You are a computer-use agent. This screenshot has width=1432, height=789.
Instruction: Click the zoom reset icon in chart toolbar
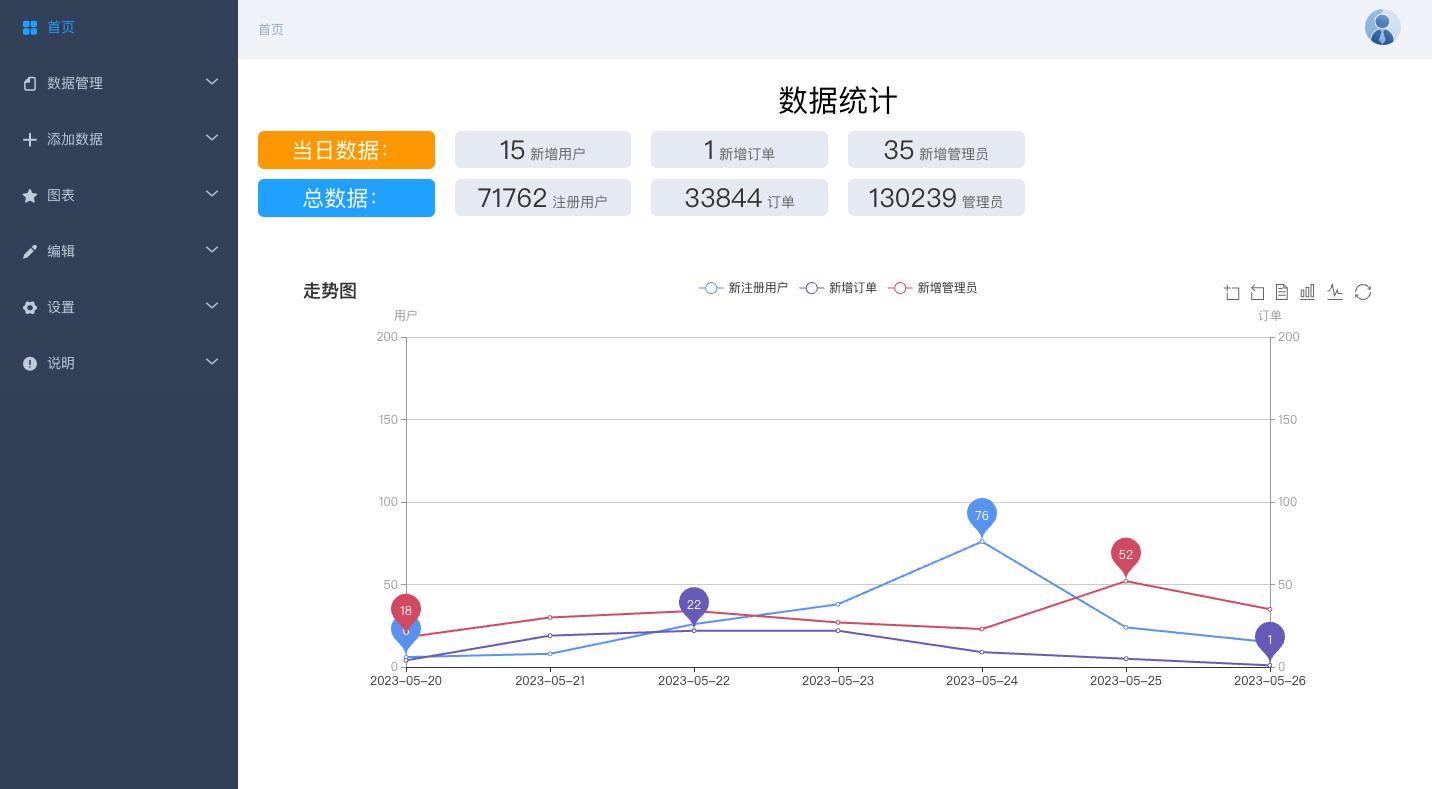tap(1257, 292)
